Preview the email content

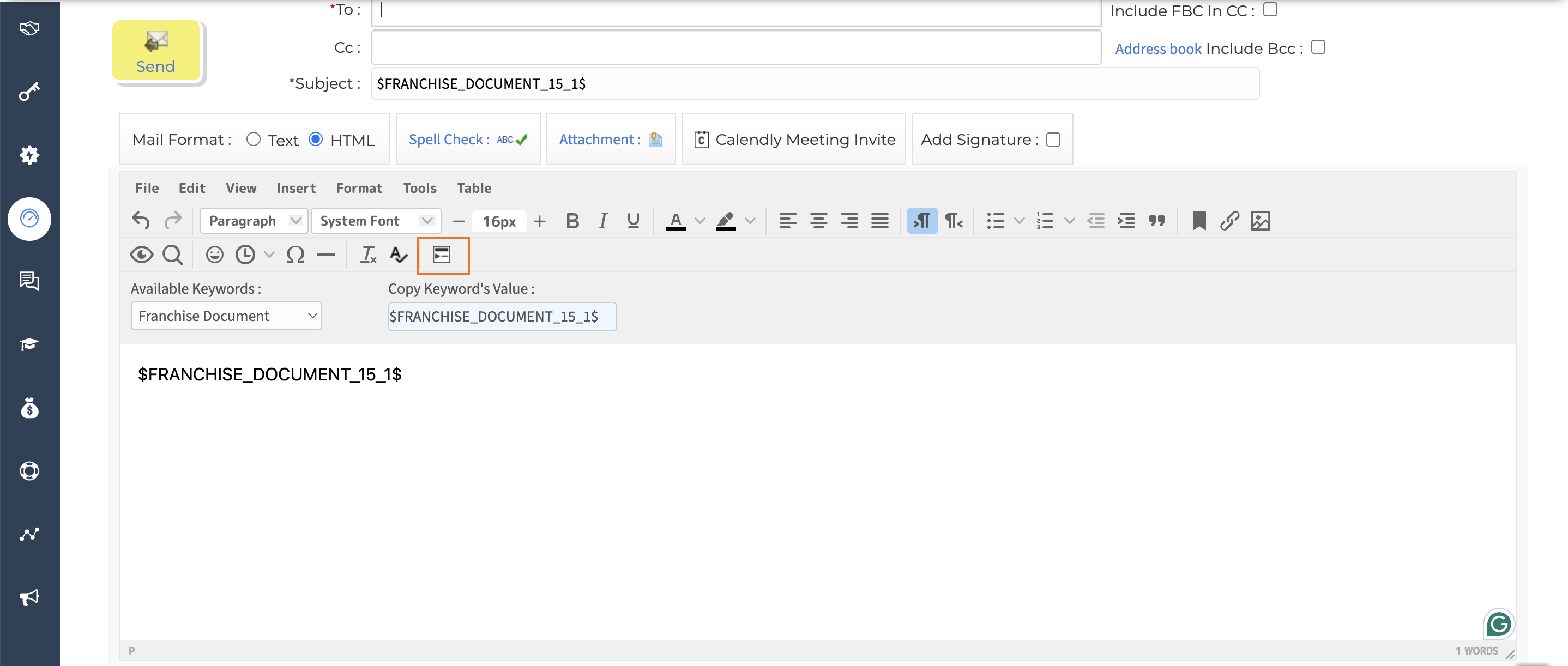click(141, 254)
